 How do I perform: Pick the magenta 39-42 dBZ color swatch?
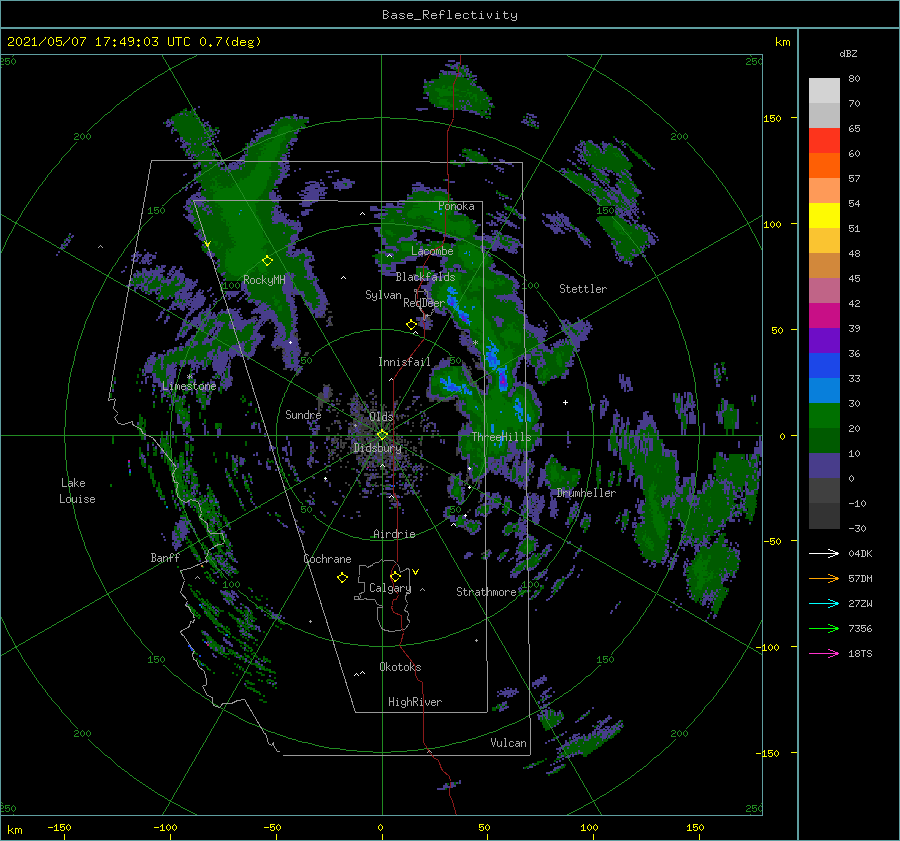point(824,315)
